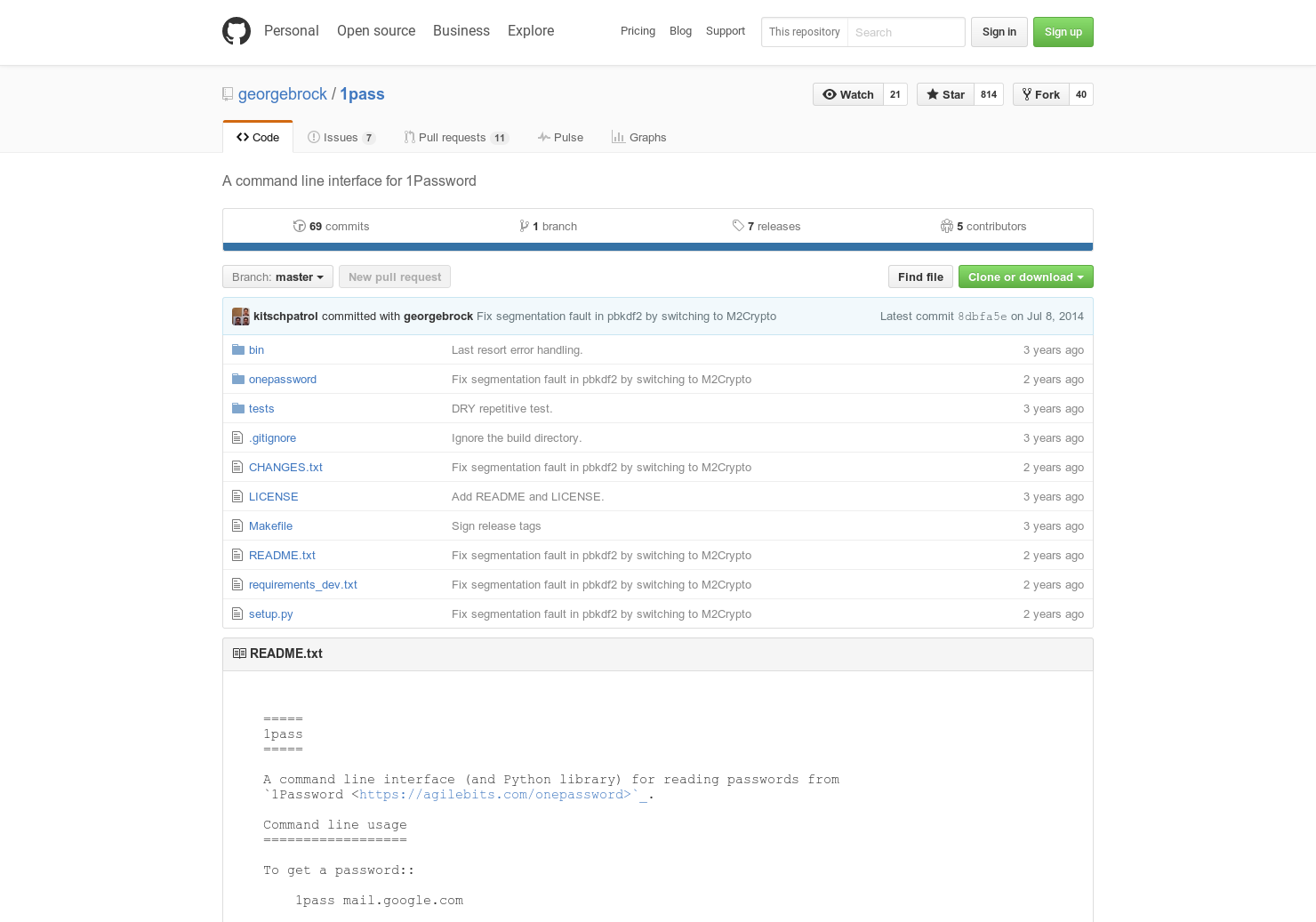Expand the Clone or download menu
This screenshot has height=922, width=1316.
(1025, 277)
